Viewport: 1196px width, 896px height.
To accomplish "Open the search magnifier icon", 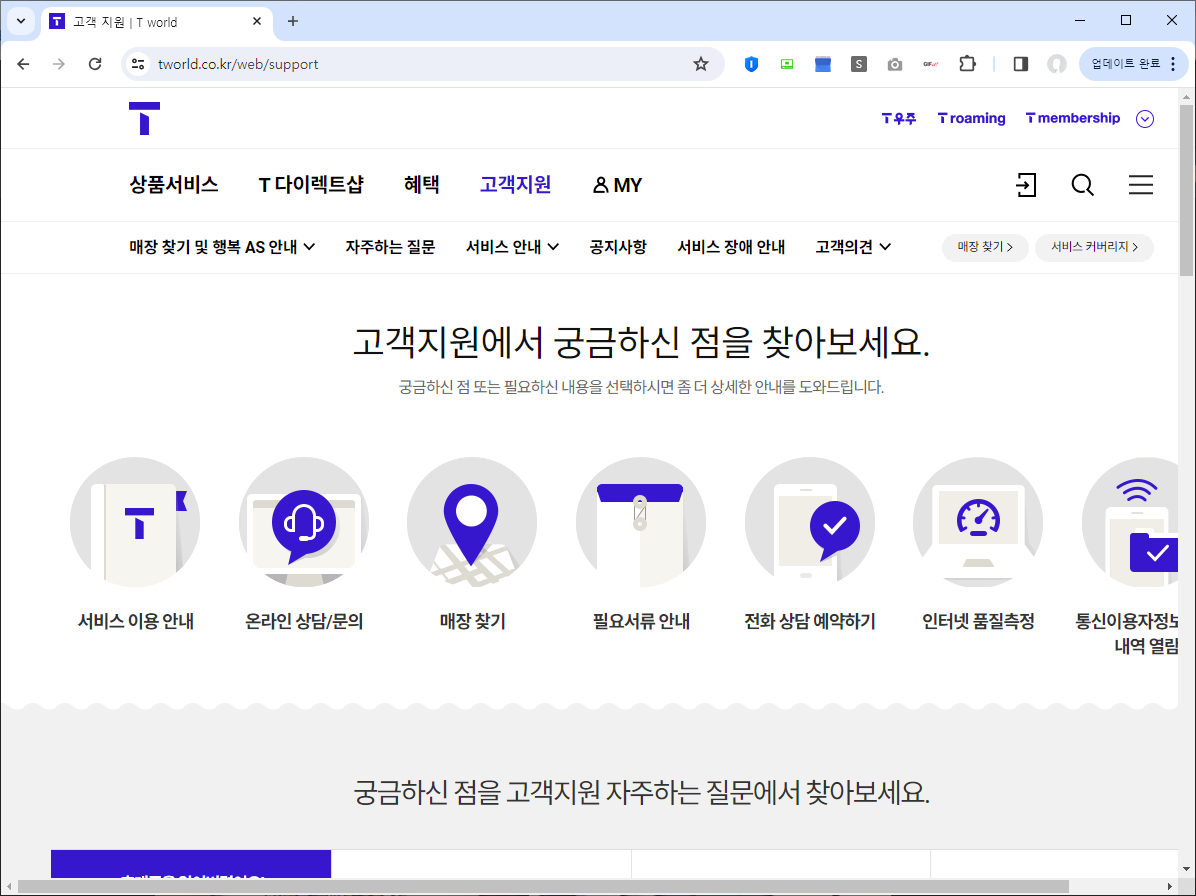I will 1082,185.
